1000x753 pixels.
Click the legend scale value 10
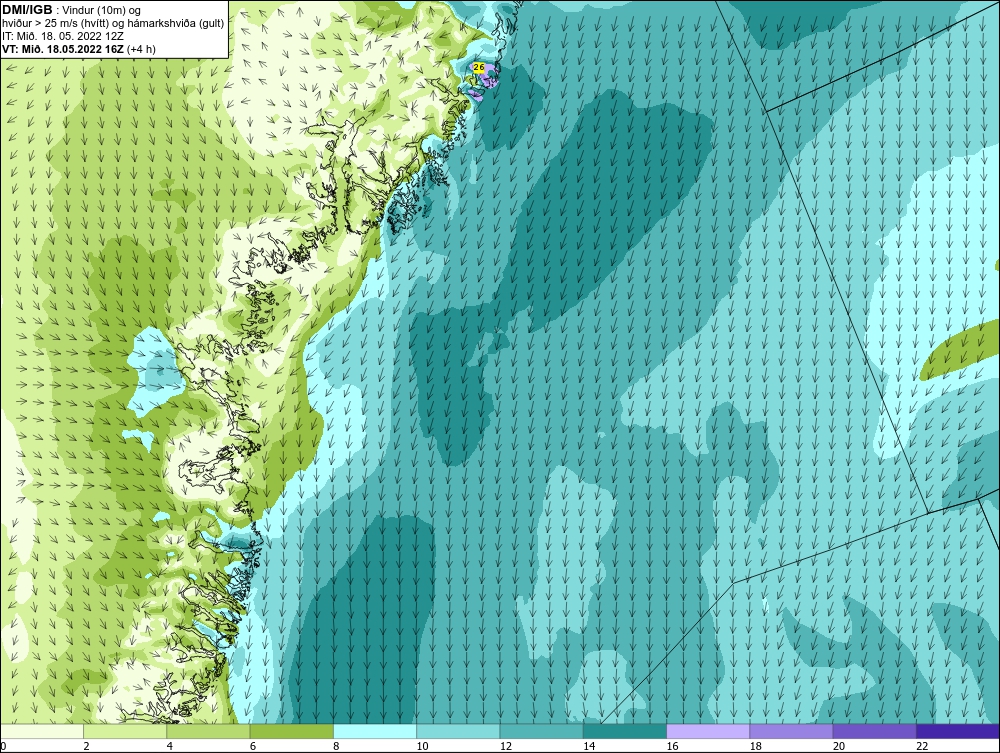click(422, 746)
